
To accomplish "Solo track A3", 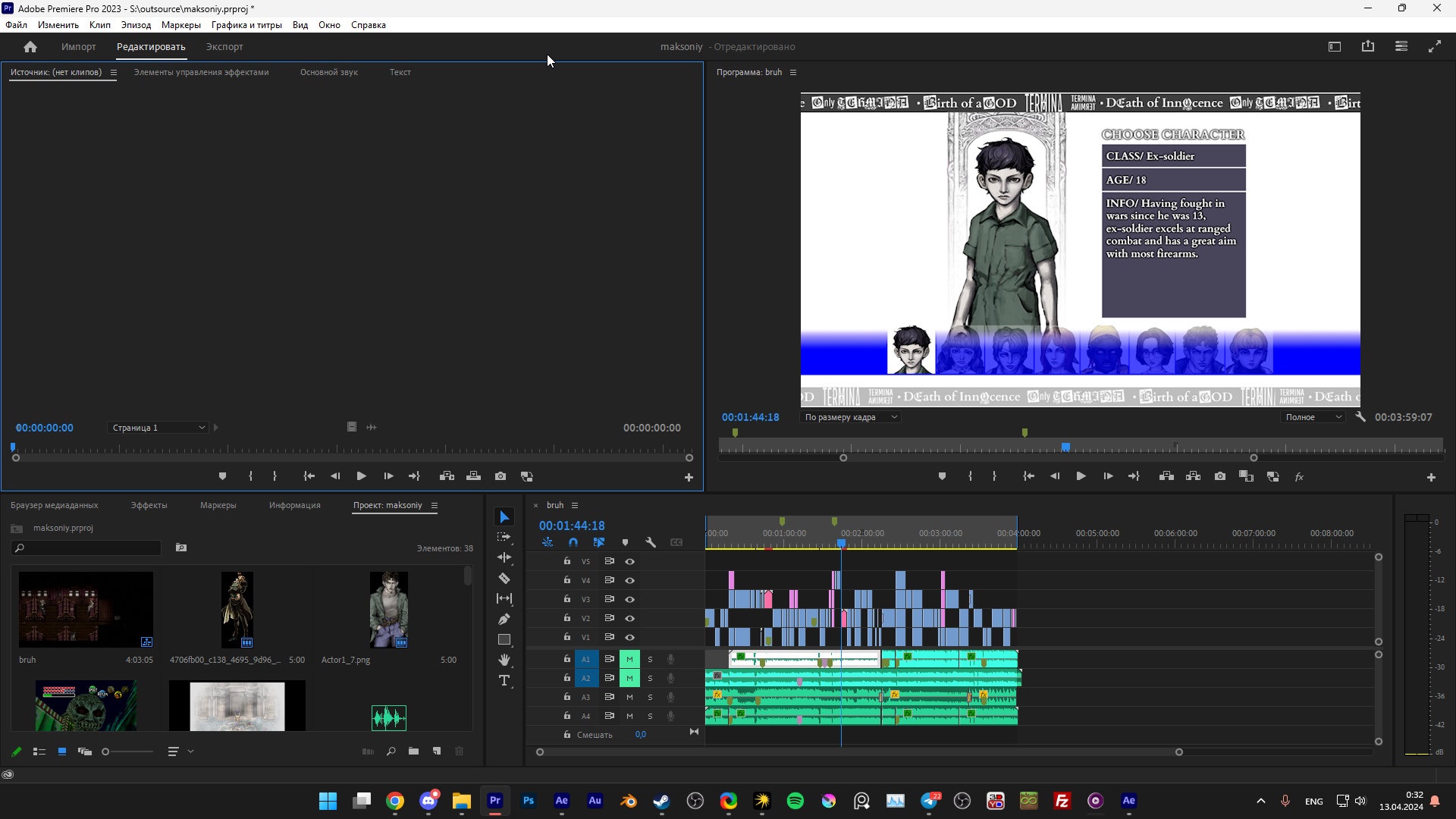I will coord(650,697).
